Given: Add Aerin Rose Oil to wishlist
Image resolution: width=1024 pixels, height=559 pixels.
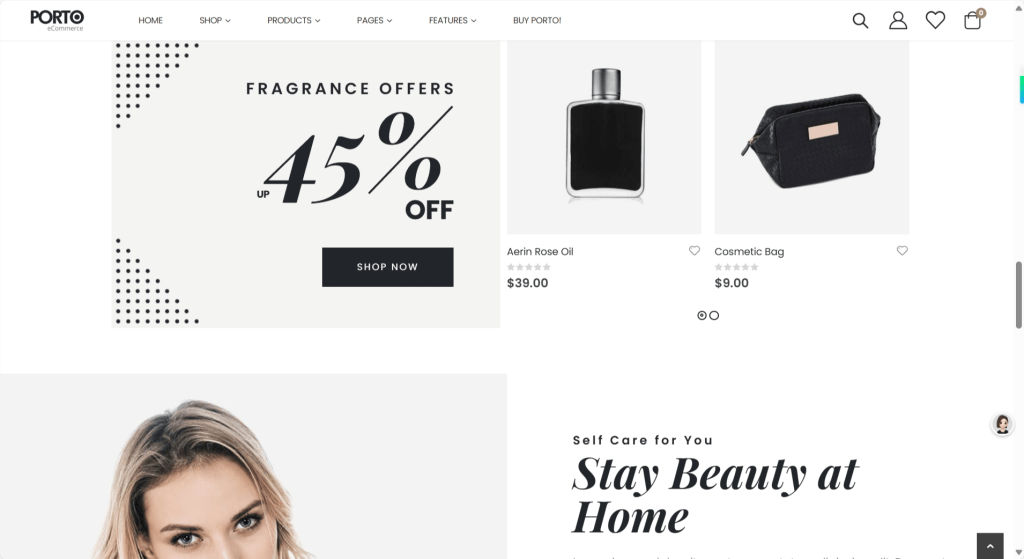Looking at the screenshot, I should tap(694, 251).
